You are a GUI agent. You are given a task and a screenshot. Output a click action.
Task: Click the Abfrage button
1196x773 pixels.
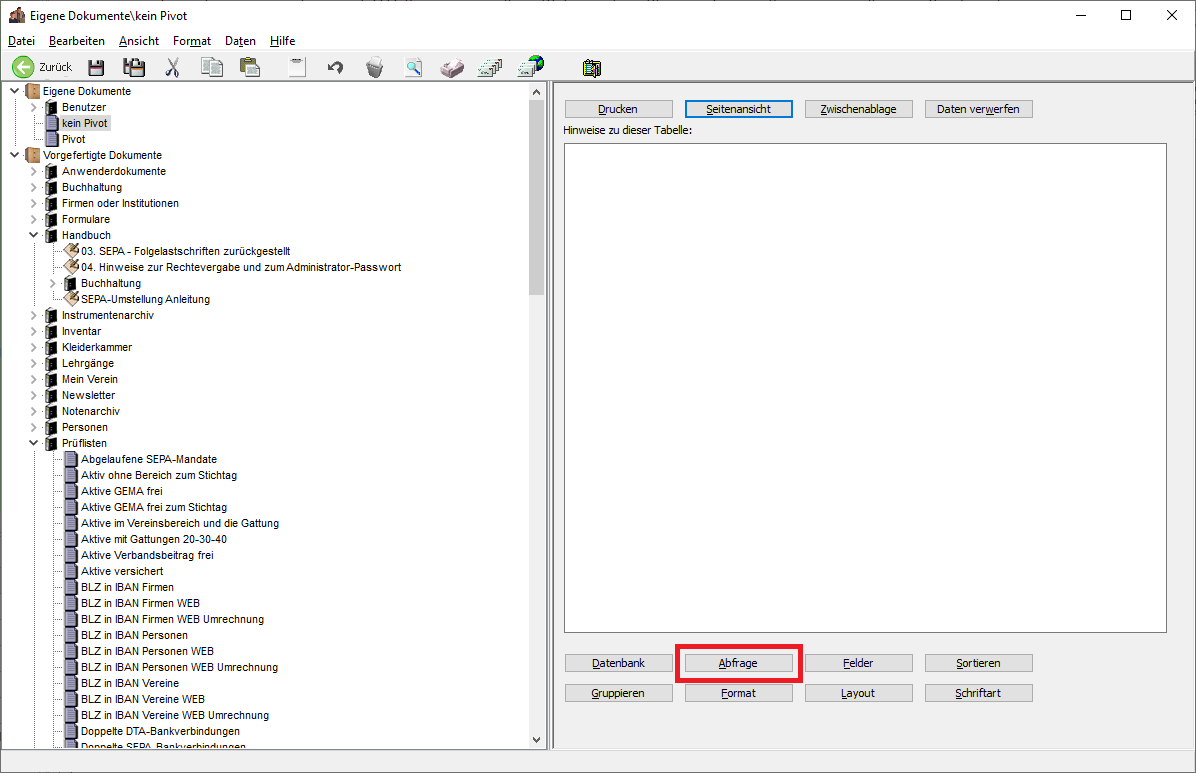pyautogui.click(x=738, y=663)
